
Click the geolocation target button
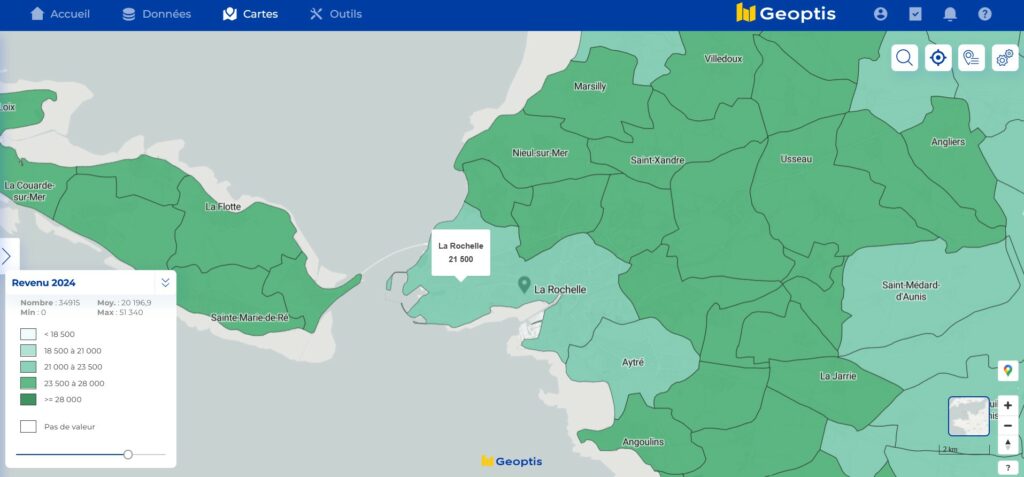(938, 58)
